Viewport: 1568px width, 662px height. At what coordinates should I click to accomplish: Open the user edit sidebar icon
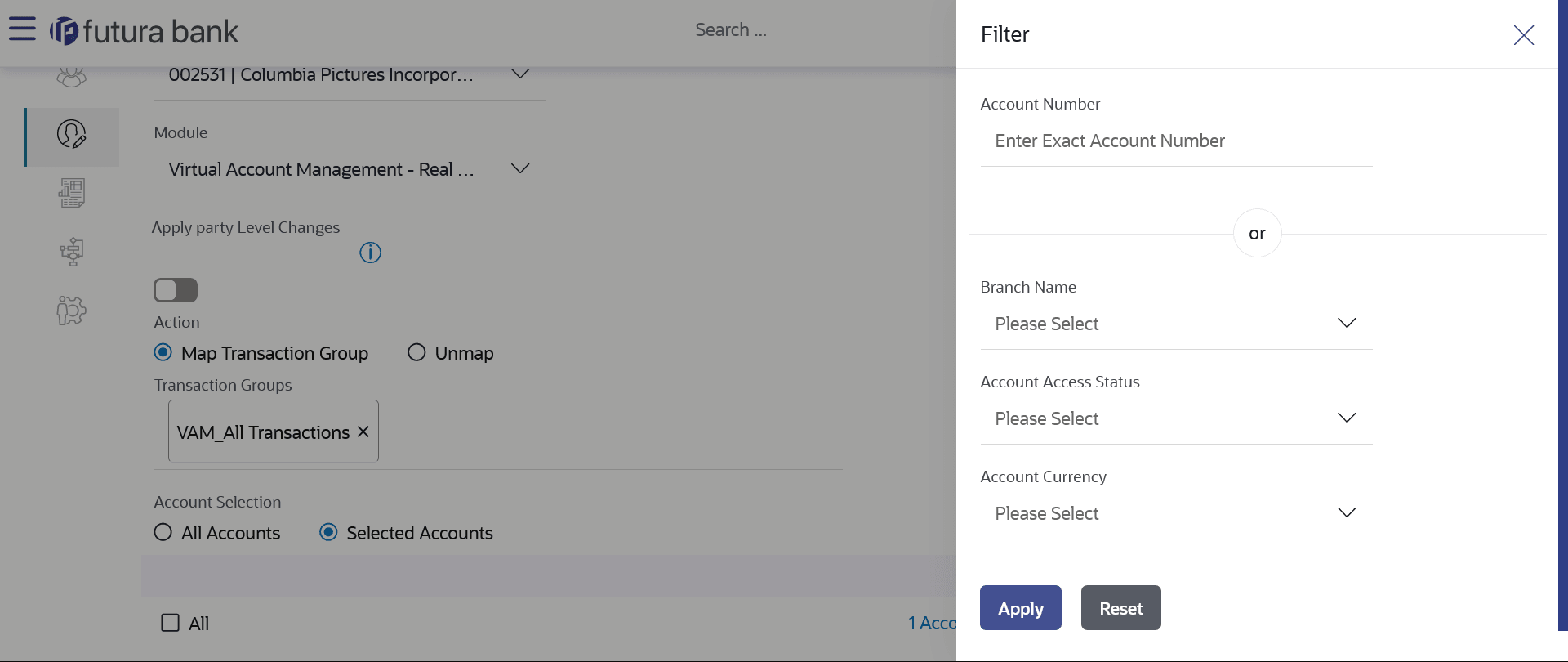72,135
